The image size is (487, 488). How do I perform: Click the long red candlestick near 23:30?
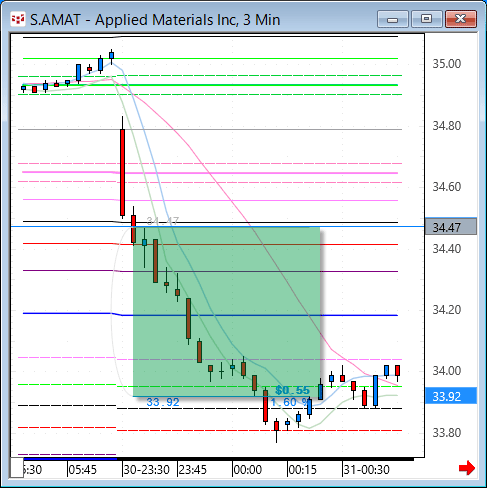(x=123, y=172)
